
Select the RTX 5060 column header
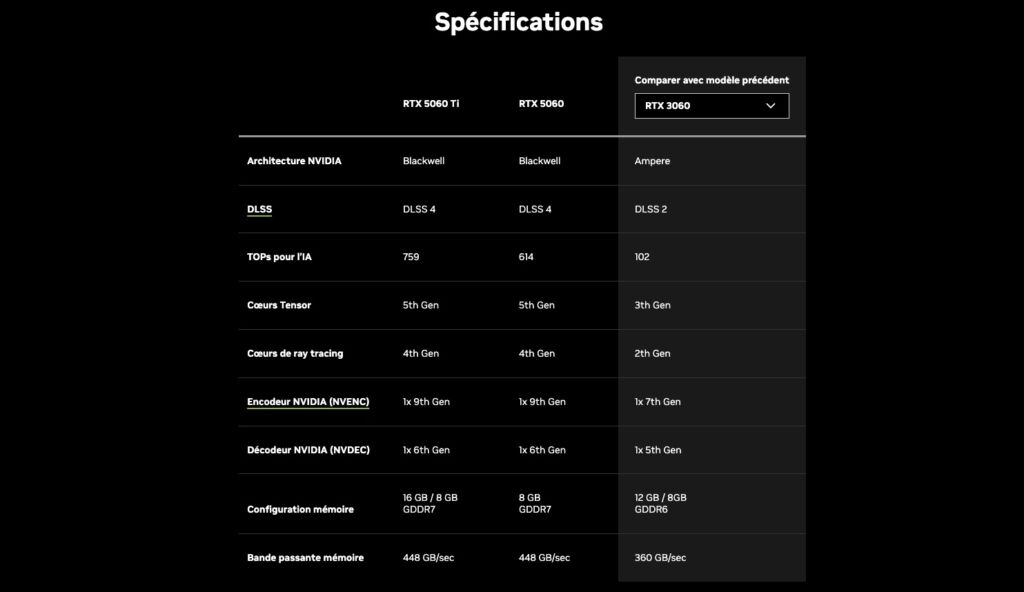[x=541, y=103]
